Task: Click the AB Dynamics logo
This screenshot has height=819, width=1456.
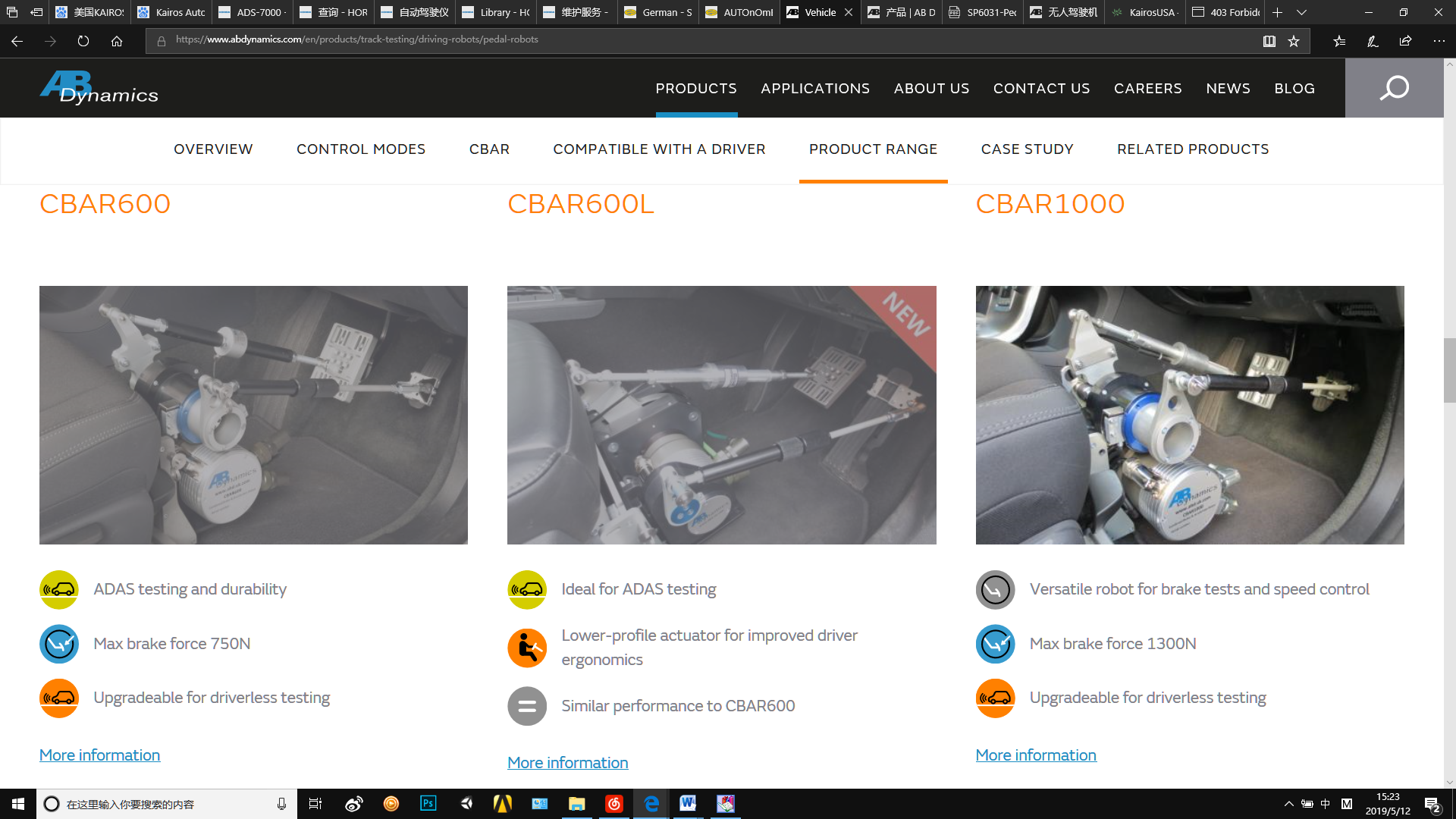Action: pos(99,87)
